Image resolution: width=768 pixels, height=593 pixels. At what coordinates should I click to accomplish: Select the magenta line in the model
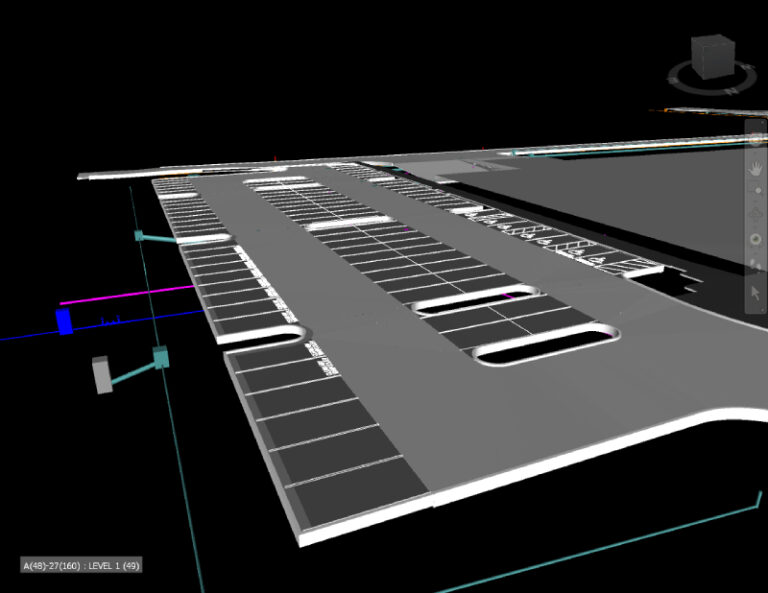(127, 295)
